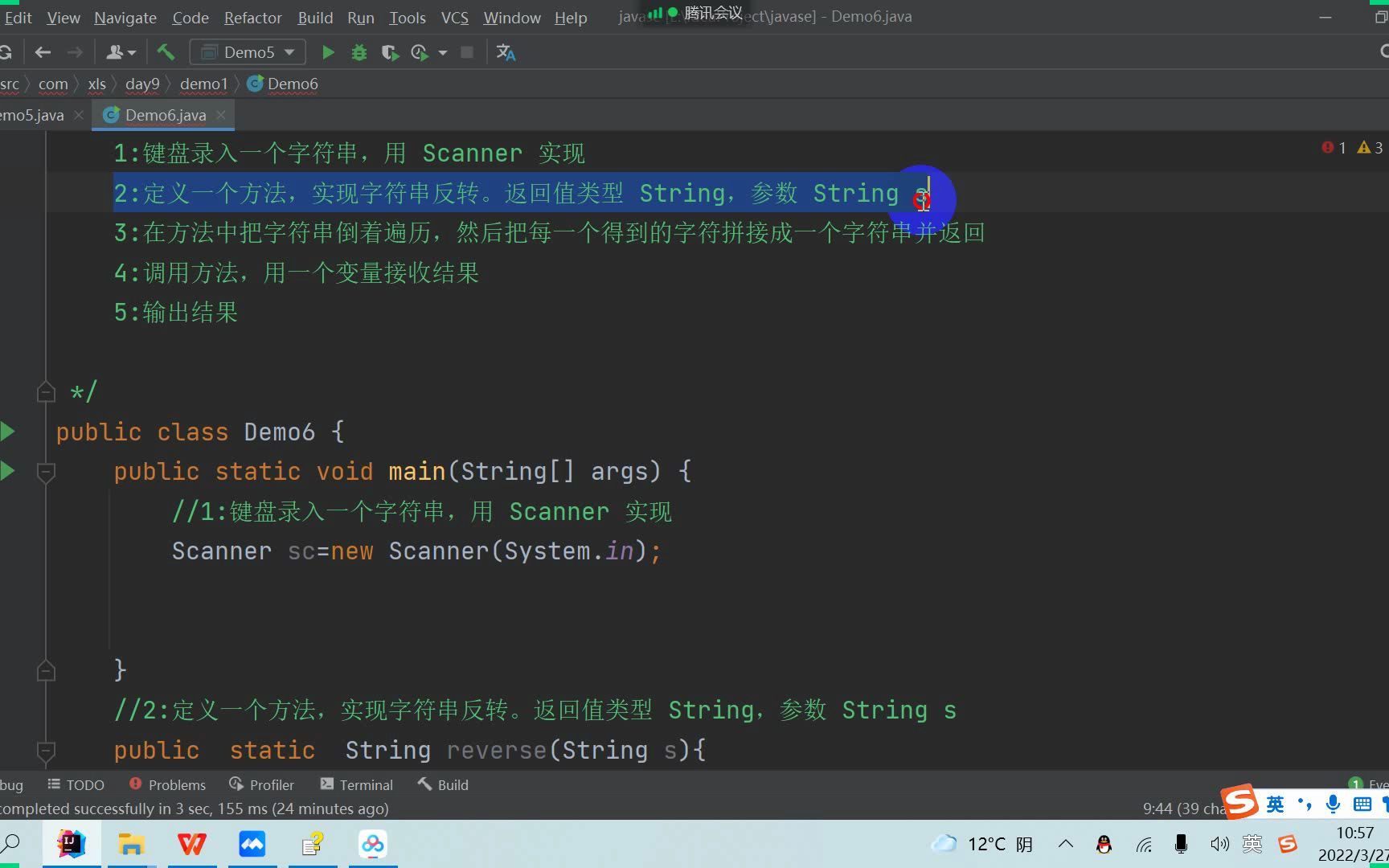Open the dropdown arrow beside profiler icon
Screen dimensions: 1389x868
[443, 53]
